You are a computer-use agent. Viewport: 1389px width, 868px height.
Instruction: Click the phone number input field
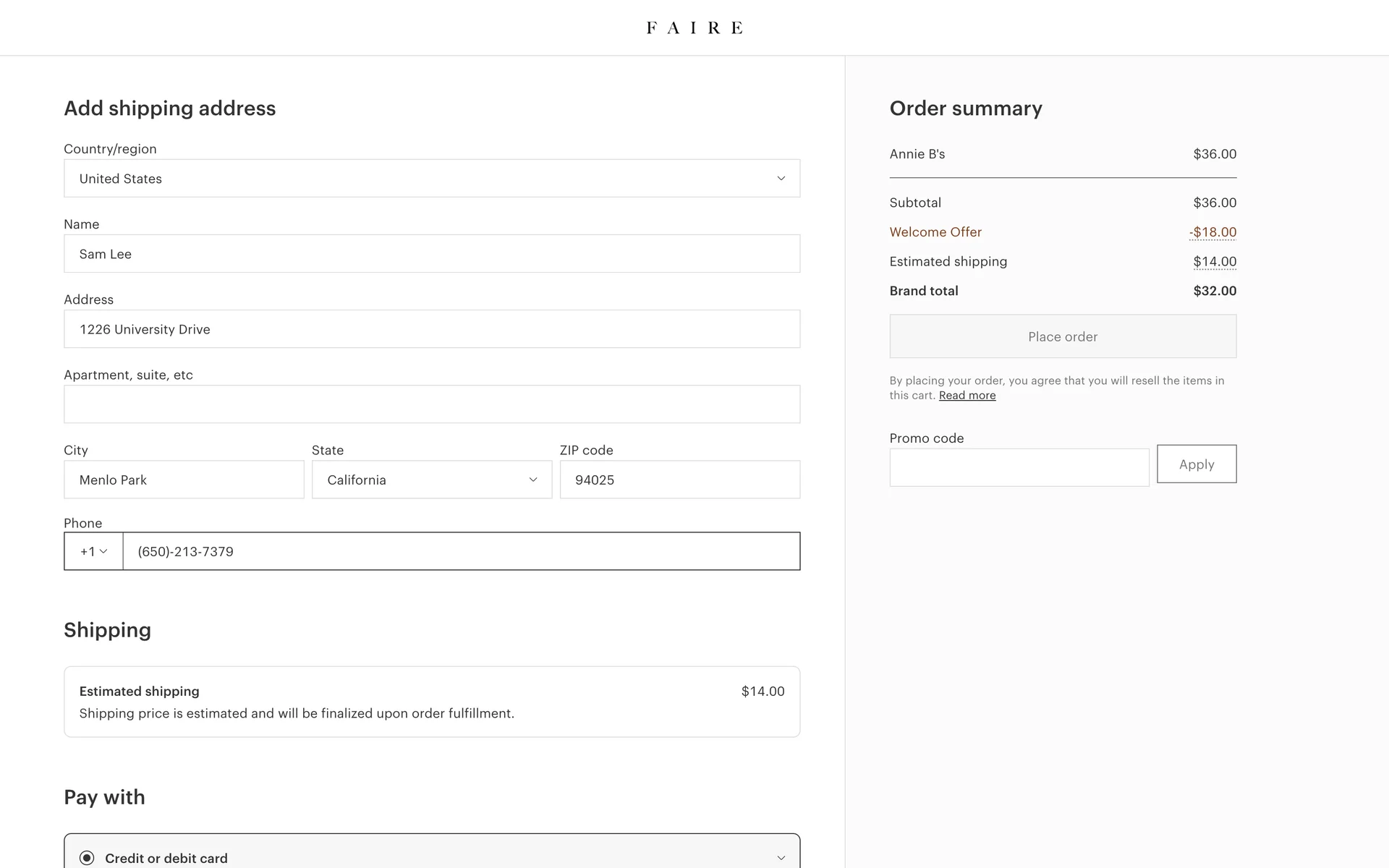click(461, 551)
